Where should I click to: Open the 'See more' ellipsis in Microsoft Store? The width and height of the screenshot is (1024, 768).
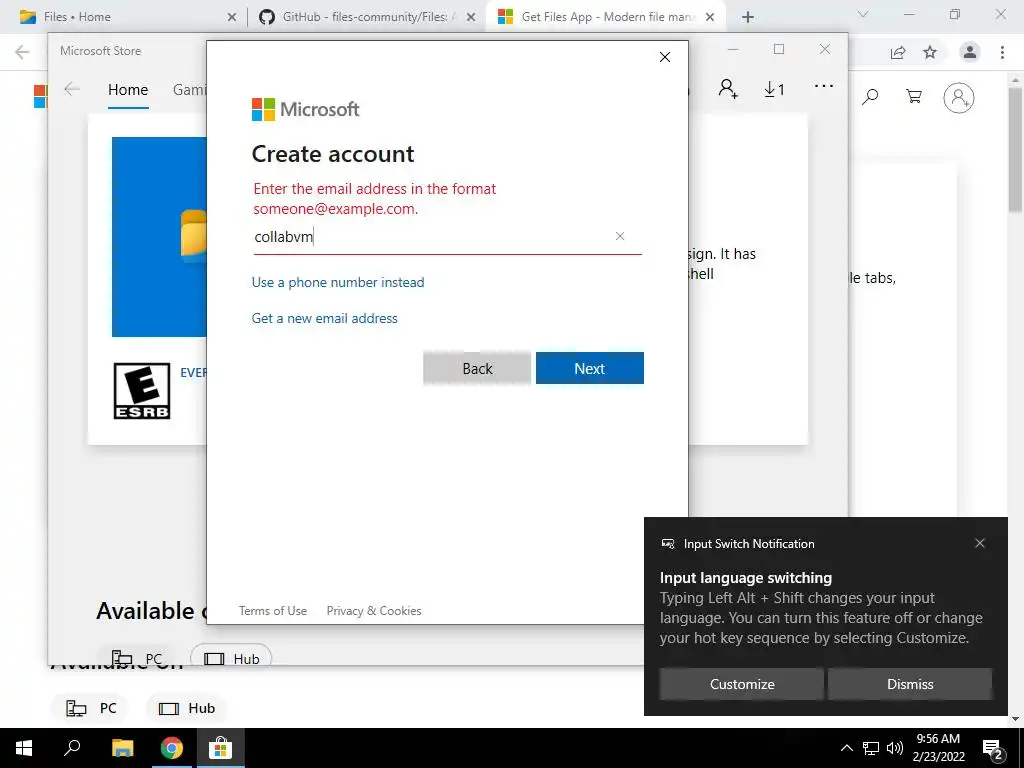pos(824,86)
